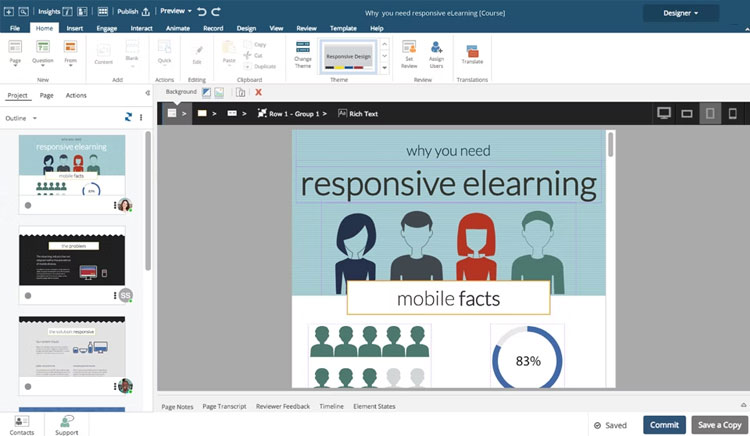Click the background image icon
This screenshot has height=436, width=750.
point(219,92)
